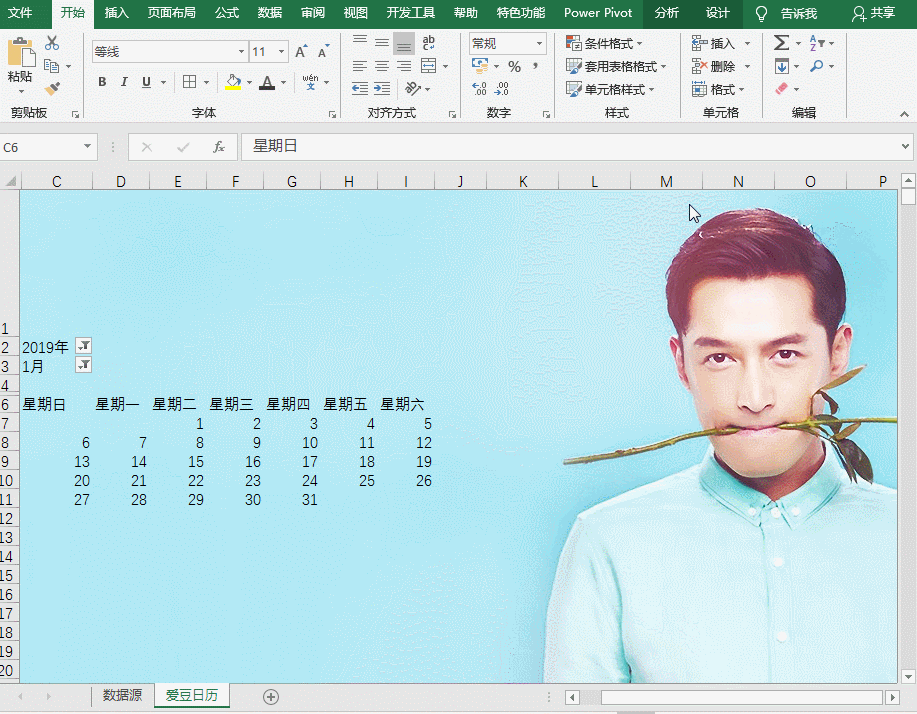Select the Format Painter brush
This screenshot has width=917, height=714.
point(52,89)
